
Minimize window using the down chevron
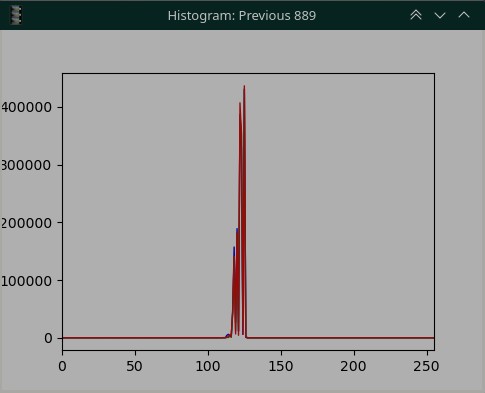coord(440,15)
